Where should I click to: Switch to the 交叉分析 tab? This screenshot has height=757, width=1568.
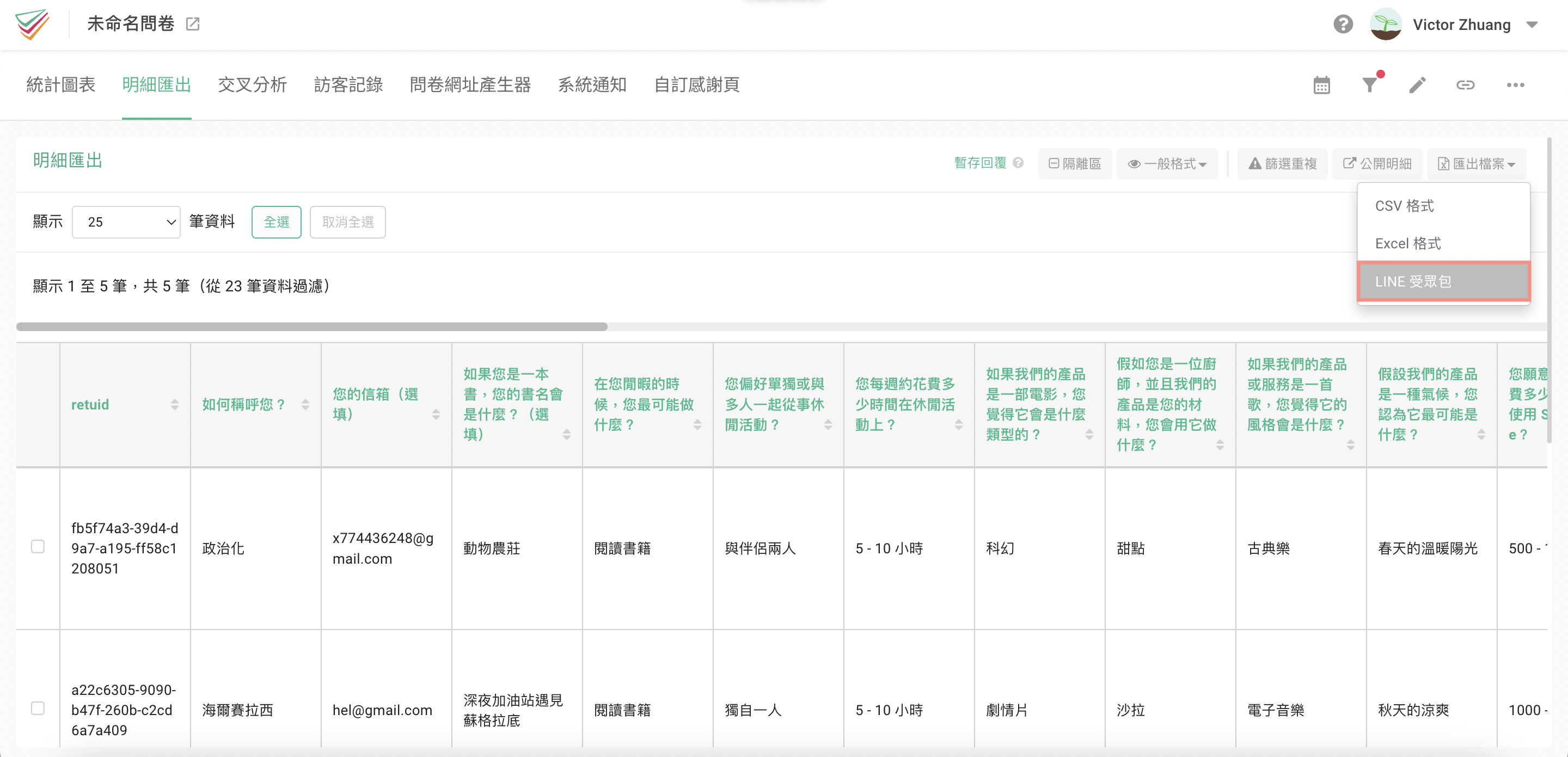[253, 84]
